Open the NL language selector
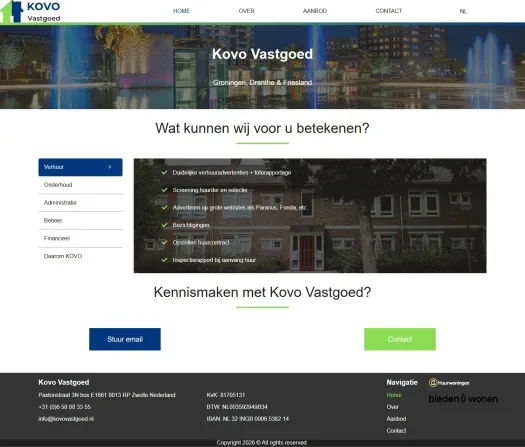 463,11
